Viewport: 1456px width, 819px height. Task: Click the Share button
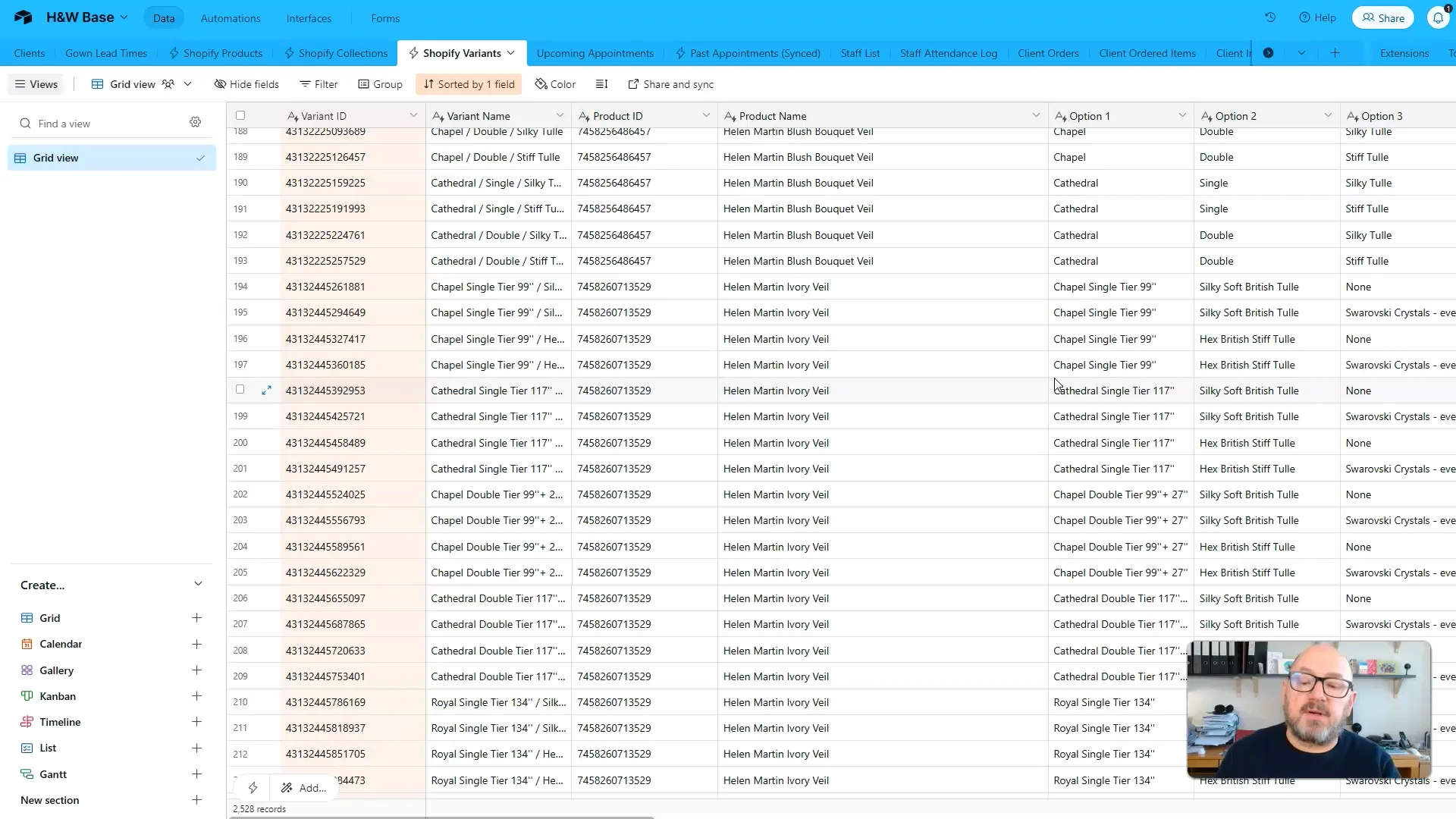(1382, 18)
